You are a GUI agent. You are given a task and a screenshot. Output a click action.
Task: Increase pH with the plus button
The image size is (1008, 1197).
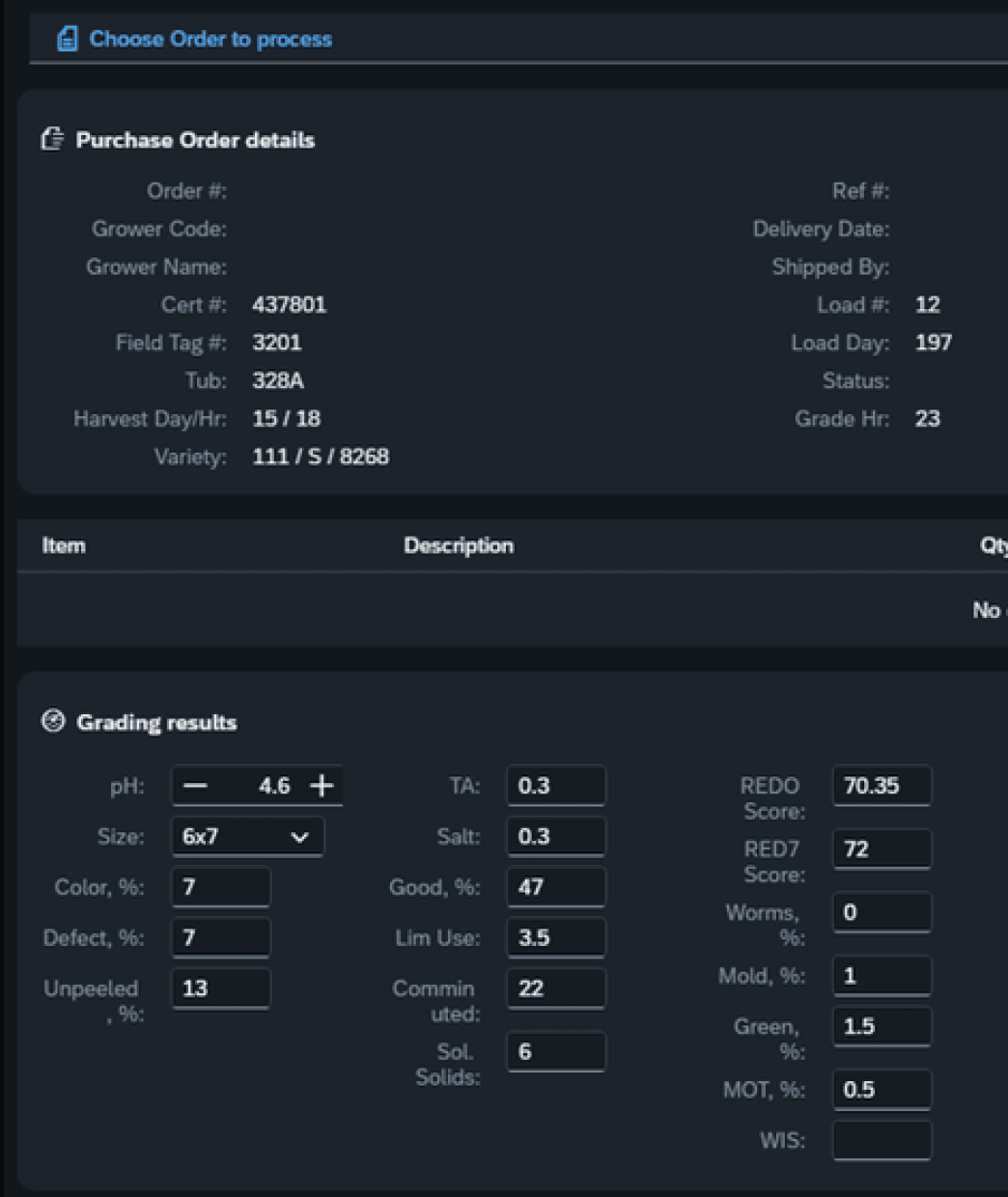point(322,786)
